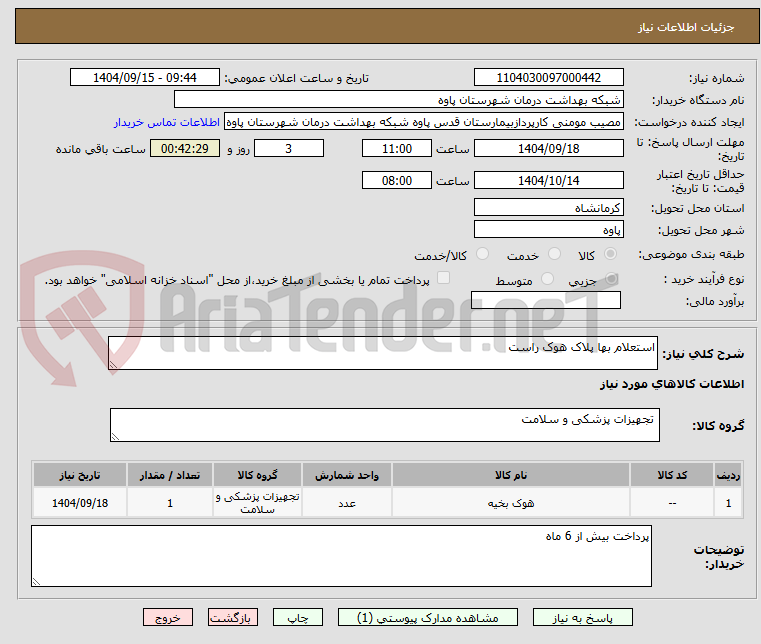Choose the جزیی purchase type radio

tap(612, 279)
